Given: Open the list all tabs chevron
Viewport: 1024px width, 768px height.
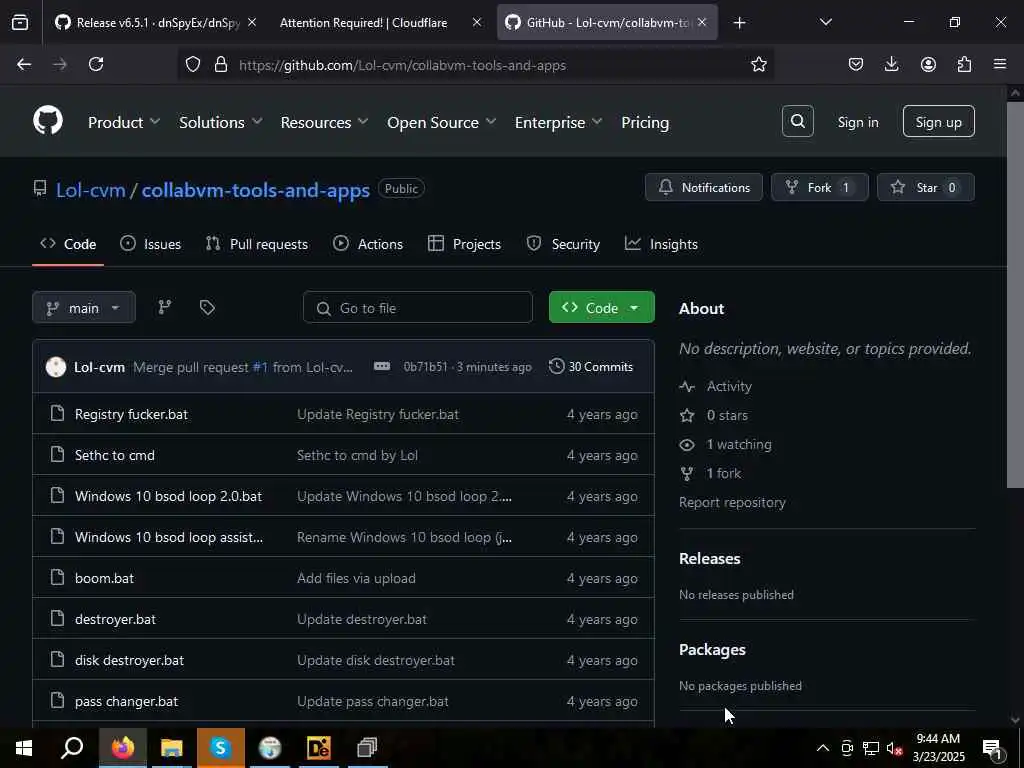Looking at the screenshot, I should coord(826,22).
